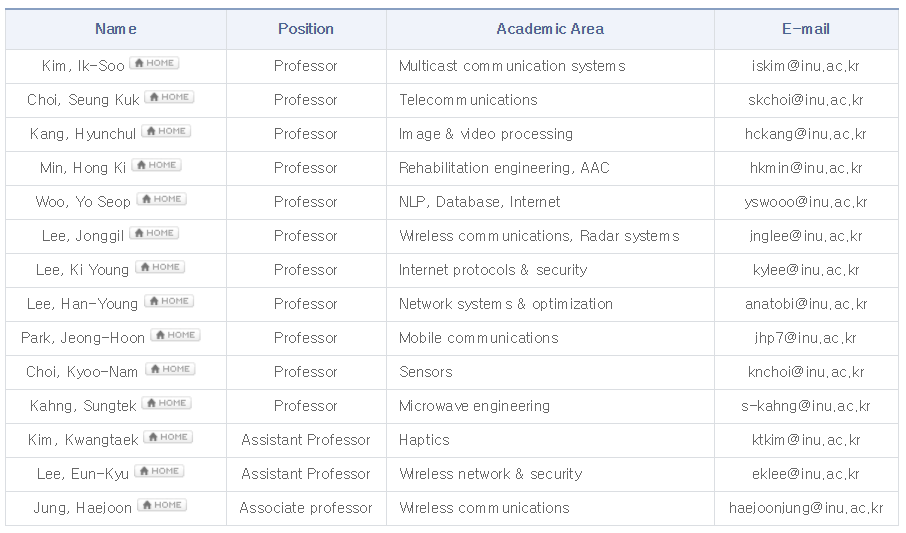Click email iskim@inu.ac.kr
Screen dimensions: 906x533
805,66
